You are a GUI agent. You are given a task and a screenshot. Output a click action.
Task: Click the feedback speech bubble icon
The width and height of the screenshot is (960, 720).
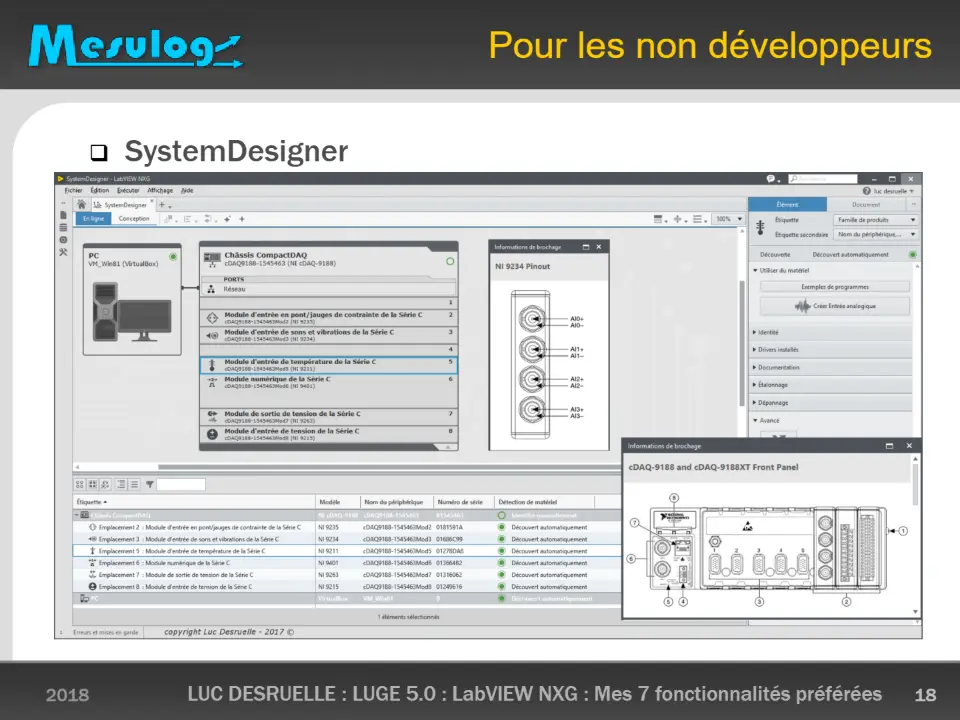tap(770, 179)
